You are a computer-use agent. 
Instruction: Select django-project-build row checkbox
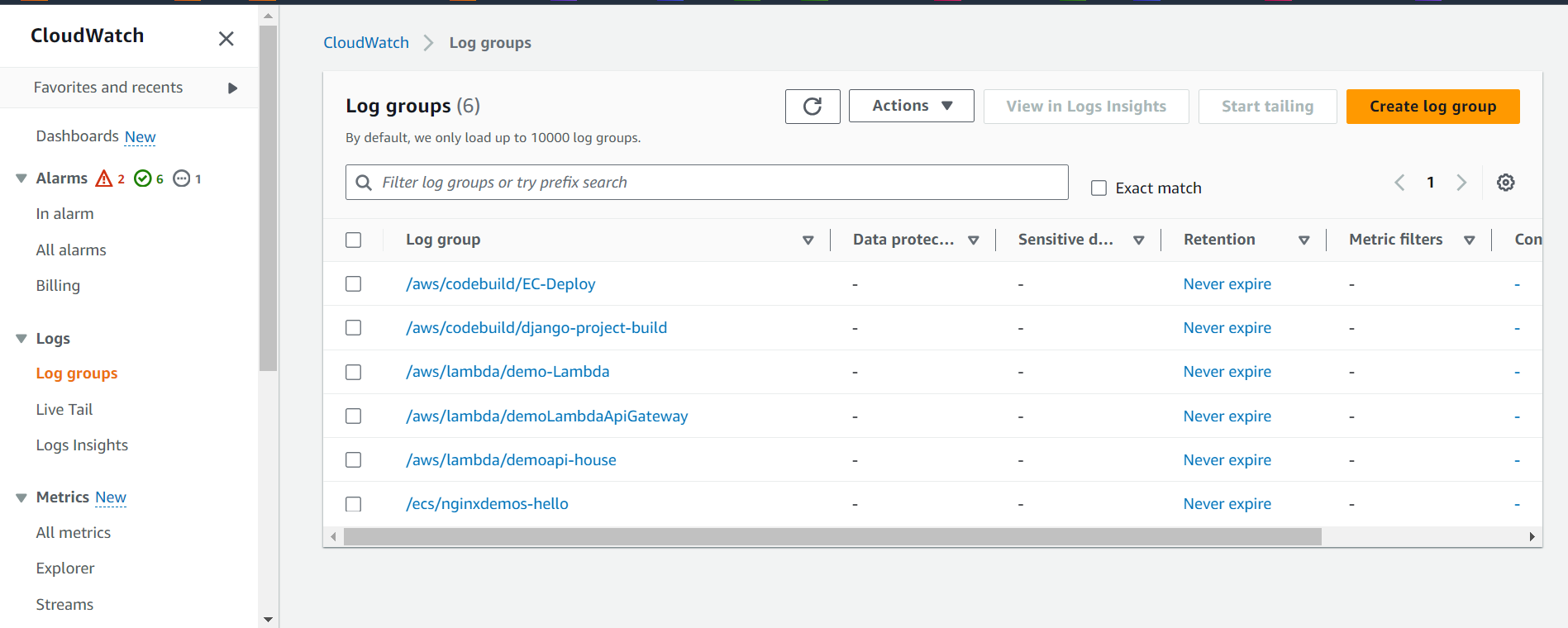(x=354, y=328)
